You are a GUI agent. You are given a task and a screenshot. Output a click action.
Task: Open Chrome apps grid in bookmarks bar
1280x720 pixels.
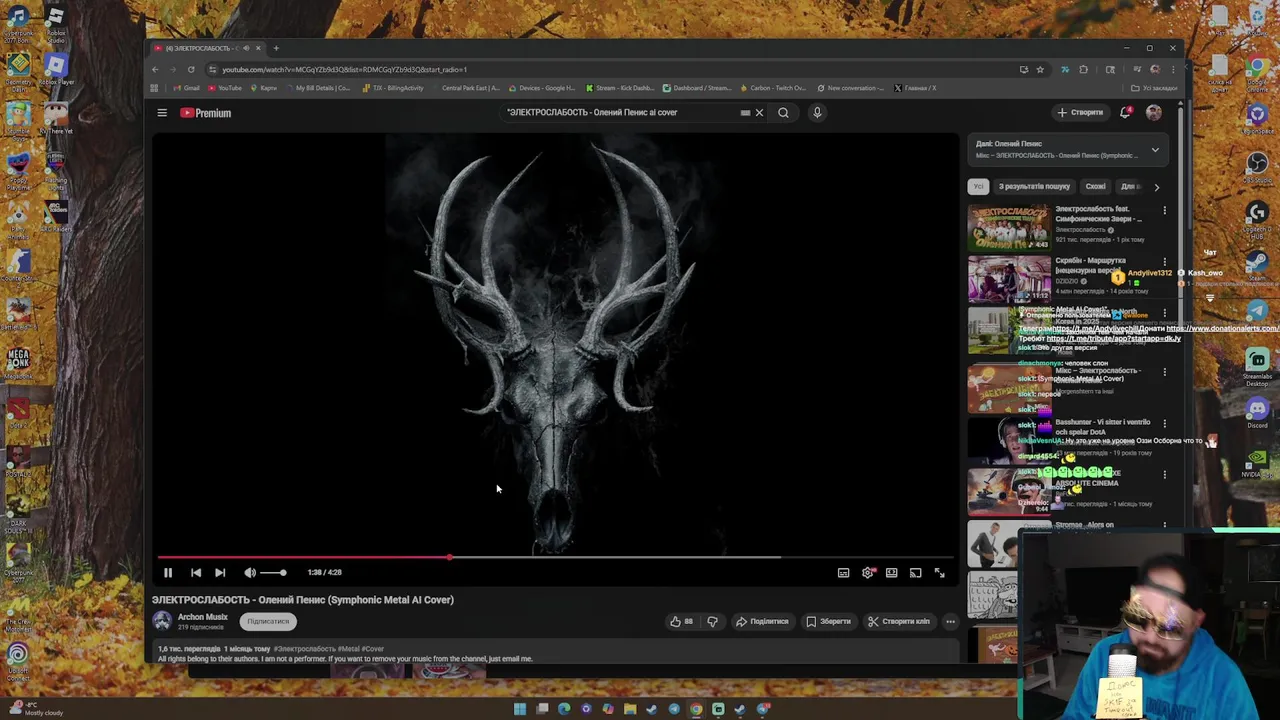click(x=154, y=88)
